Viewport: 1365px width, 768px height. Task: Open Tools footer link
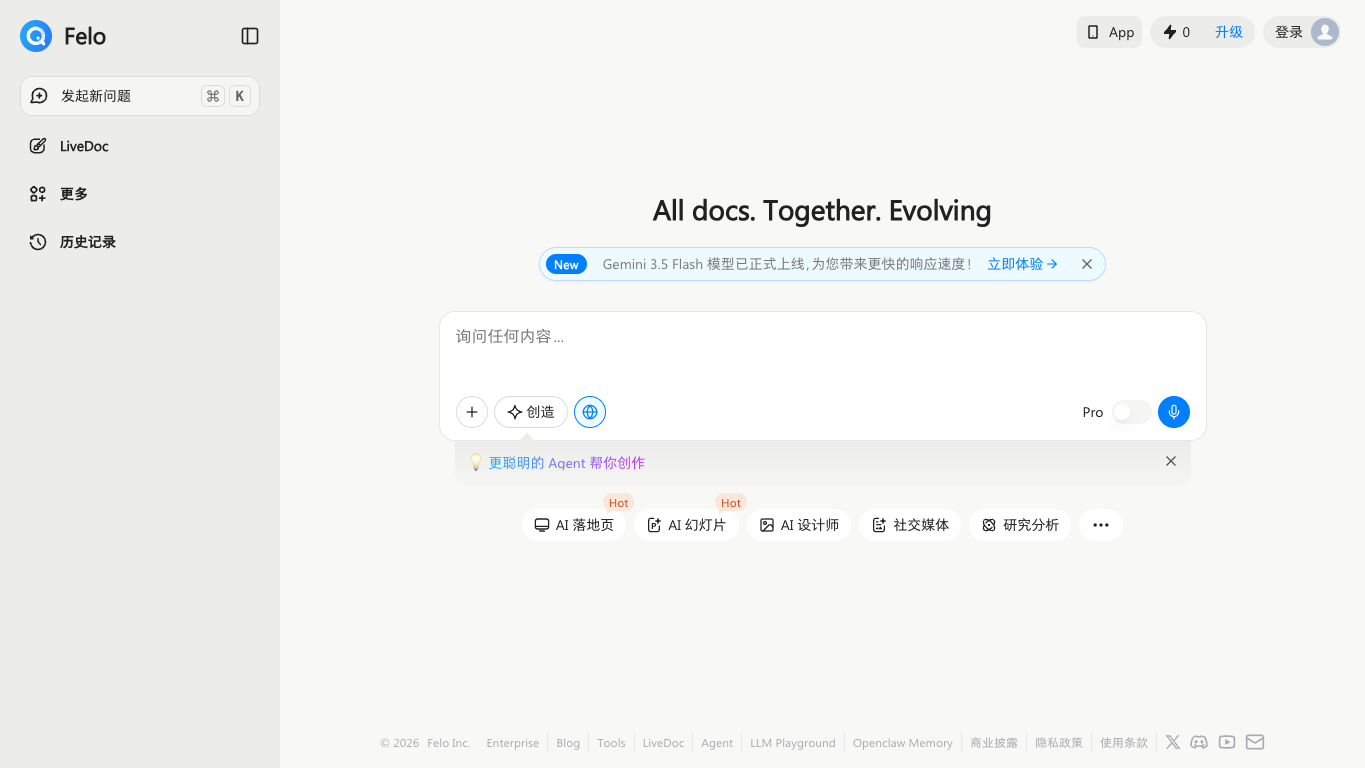611,743
